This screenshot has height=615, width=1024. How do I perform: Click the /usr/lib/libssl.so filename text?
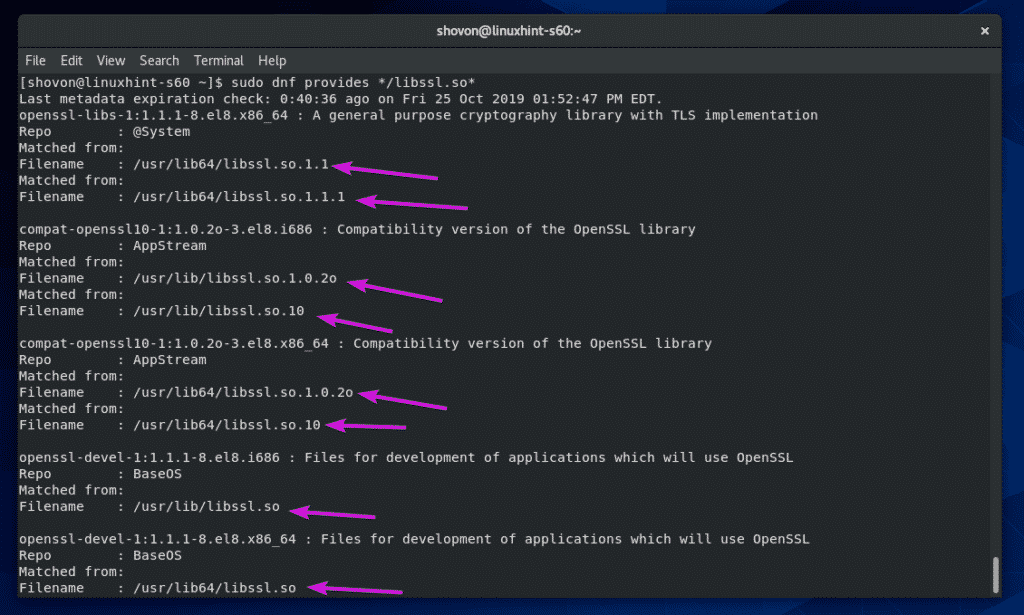[x=206, y=507]
